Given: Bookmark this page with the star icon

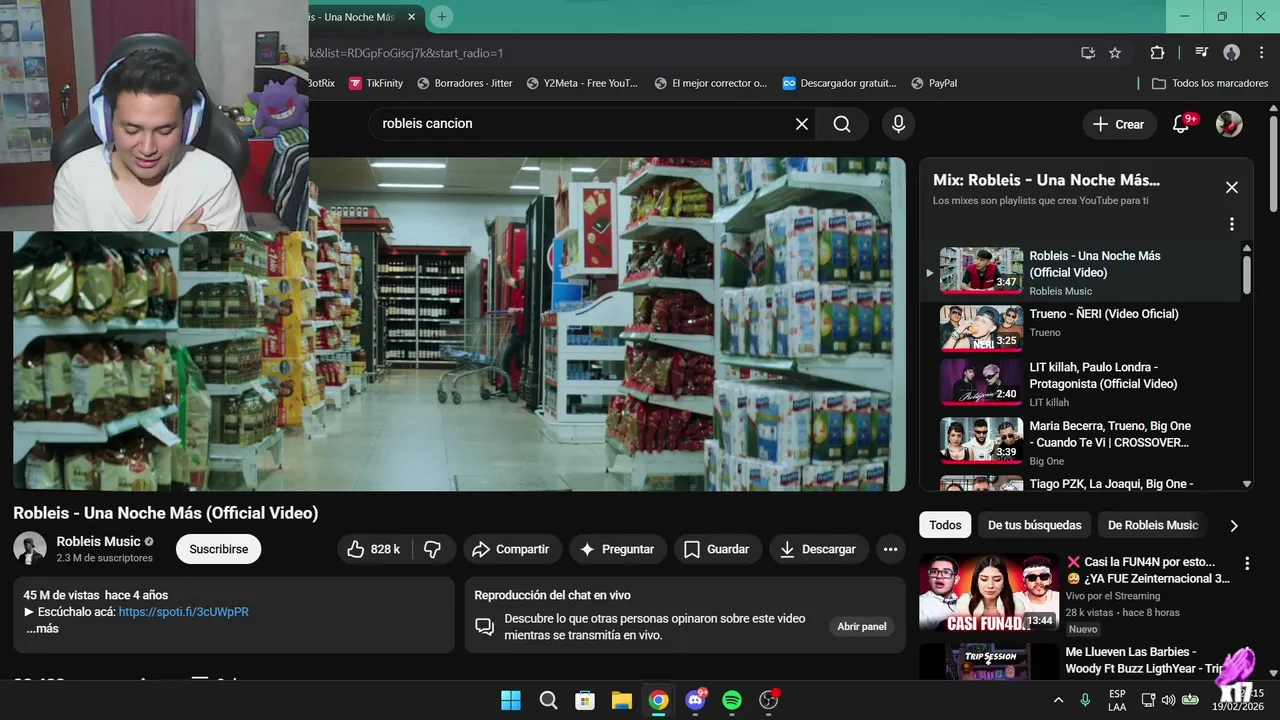Looking at the screenshot, I should click(x=1115, y=53).
